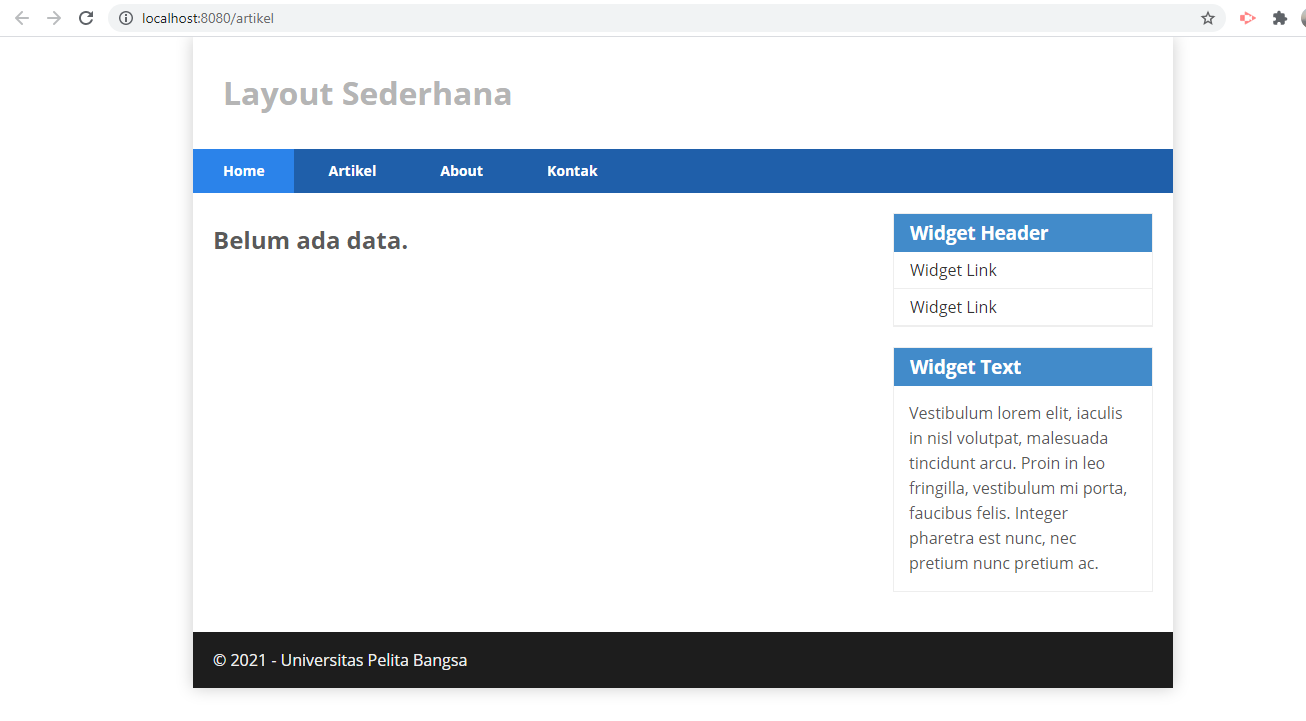
Task: Click the second Widget Link item
Action: 952,307
